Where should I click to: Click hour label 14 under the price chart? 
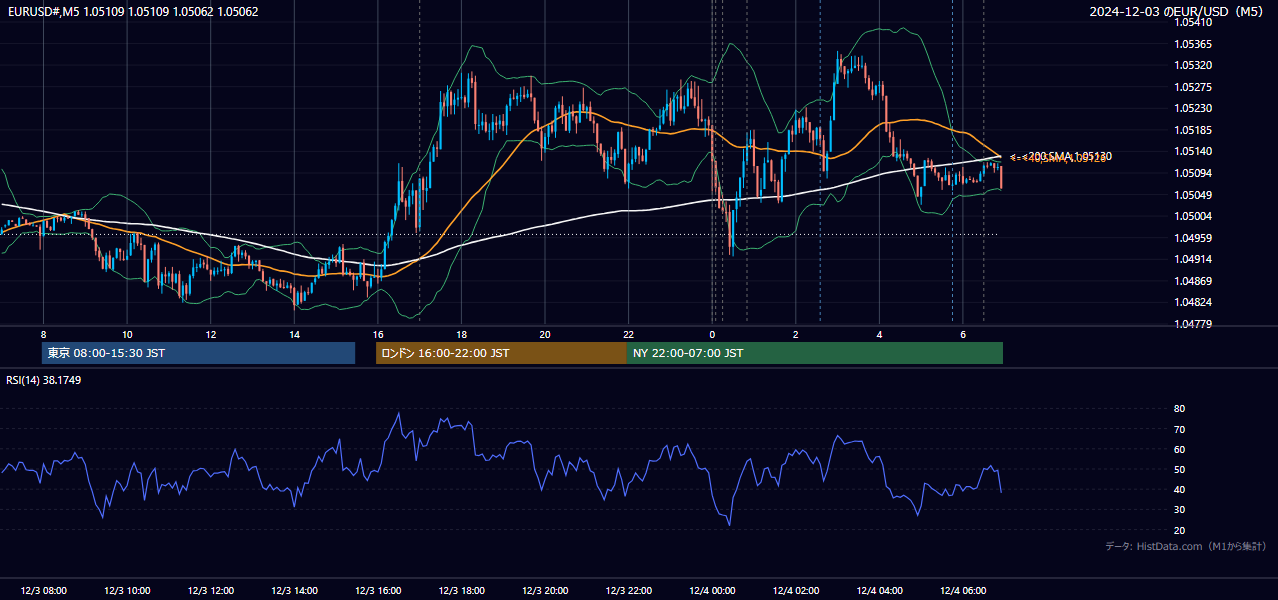[x=294, y=334]
